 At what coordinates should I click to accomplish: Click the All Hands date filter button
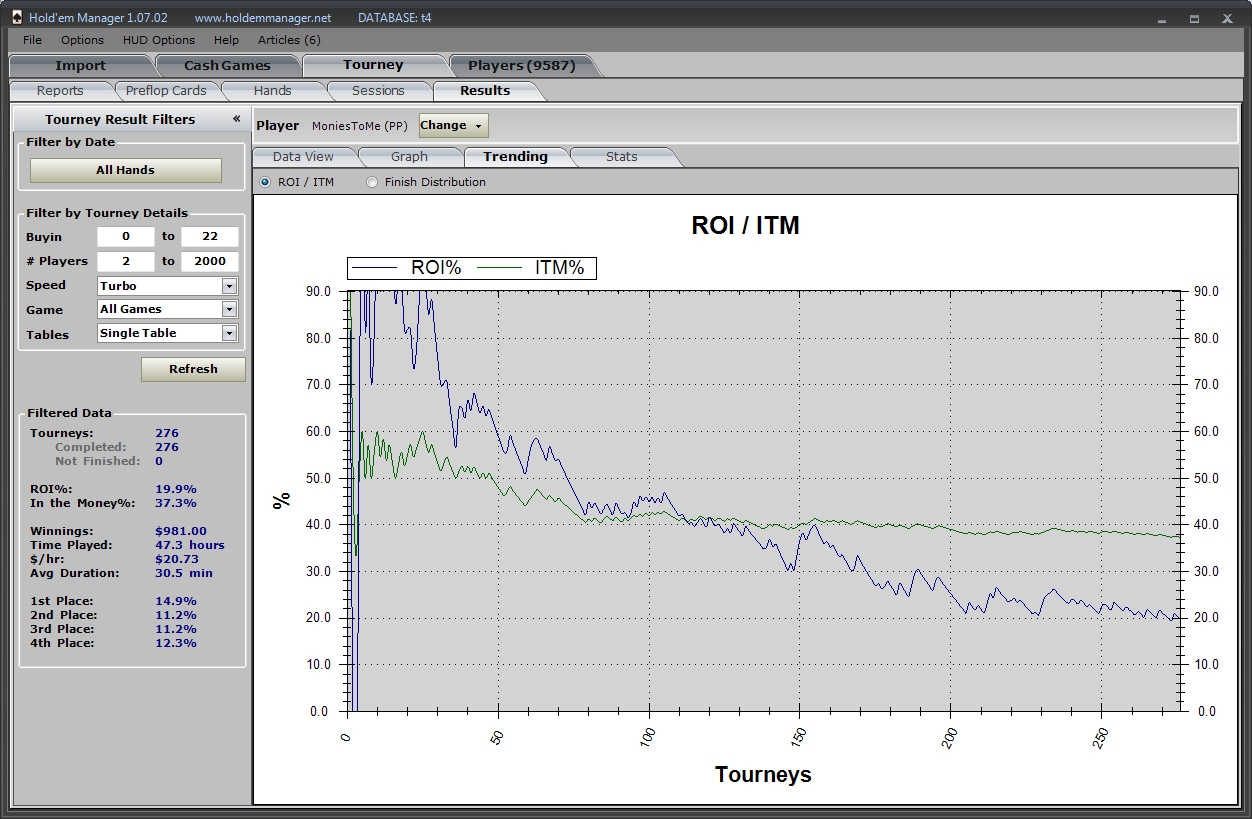point(125,170)
